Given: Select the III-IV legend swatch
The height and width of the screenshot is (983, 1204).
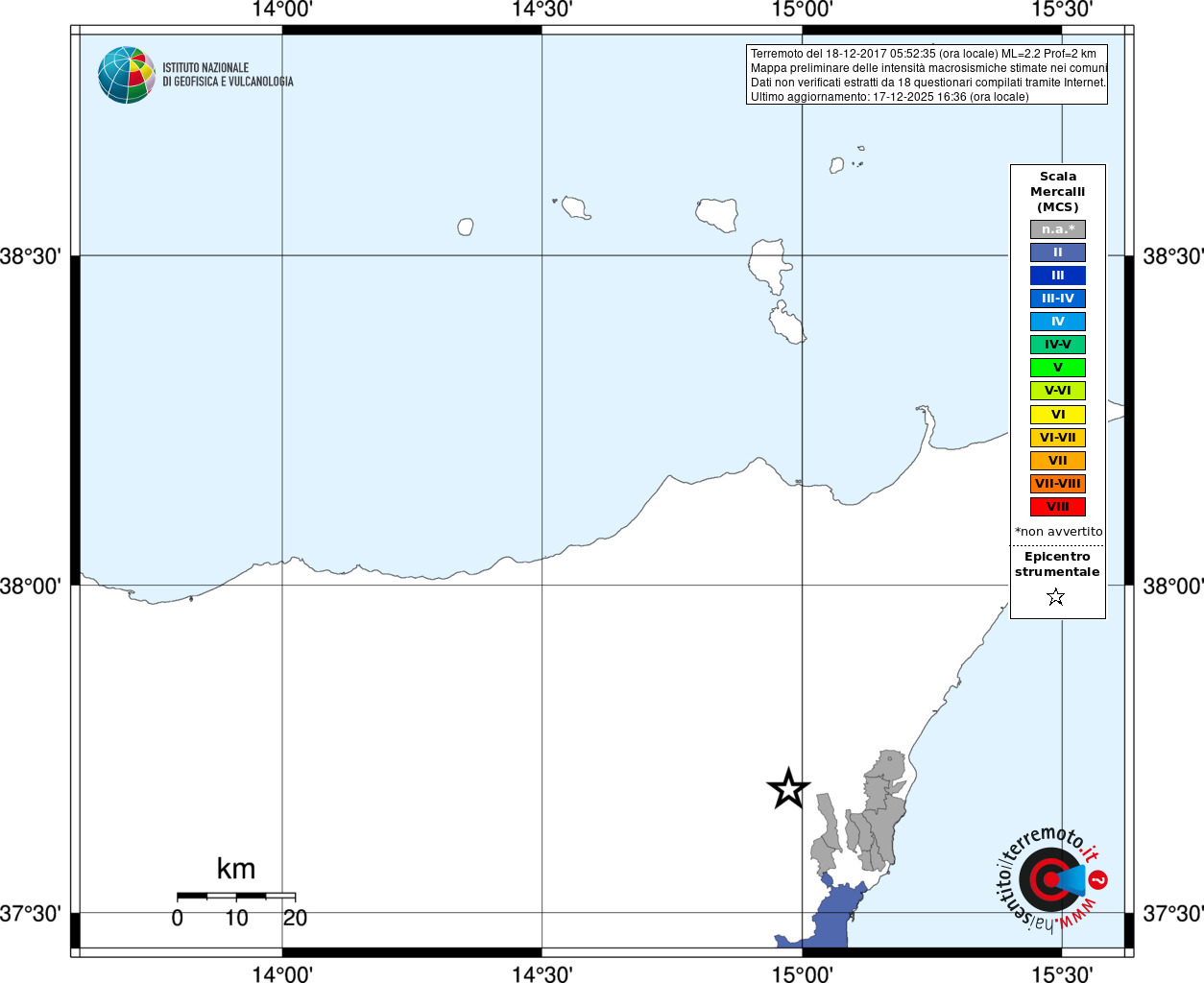Looking at the screenshot, I should (x=1058, y=299).
